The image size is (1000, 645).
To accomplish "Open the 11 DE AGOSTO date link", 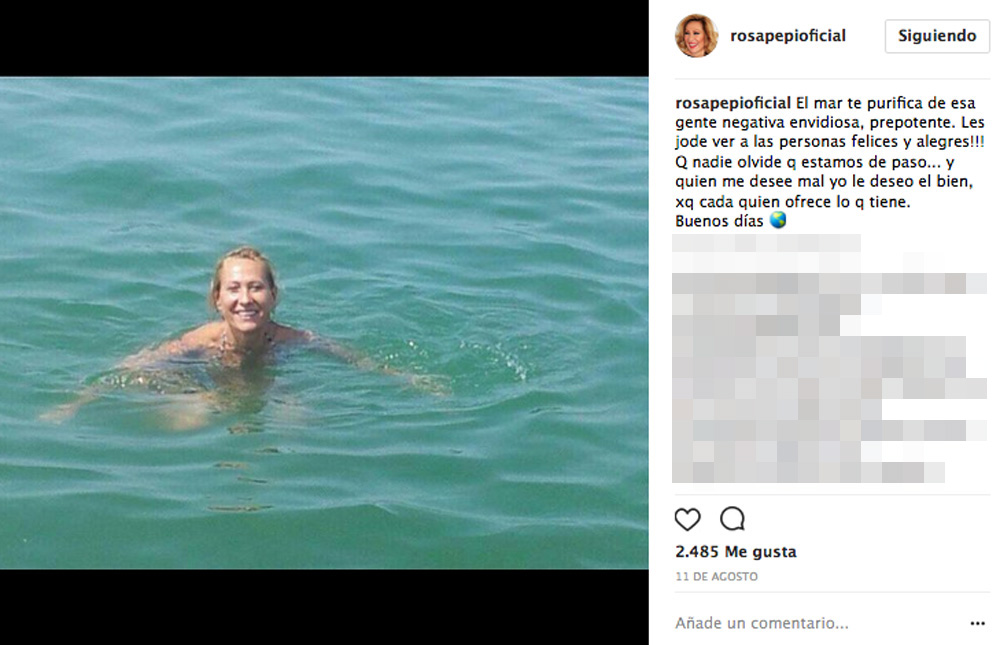I will click(716, 577).
